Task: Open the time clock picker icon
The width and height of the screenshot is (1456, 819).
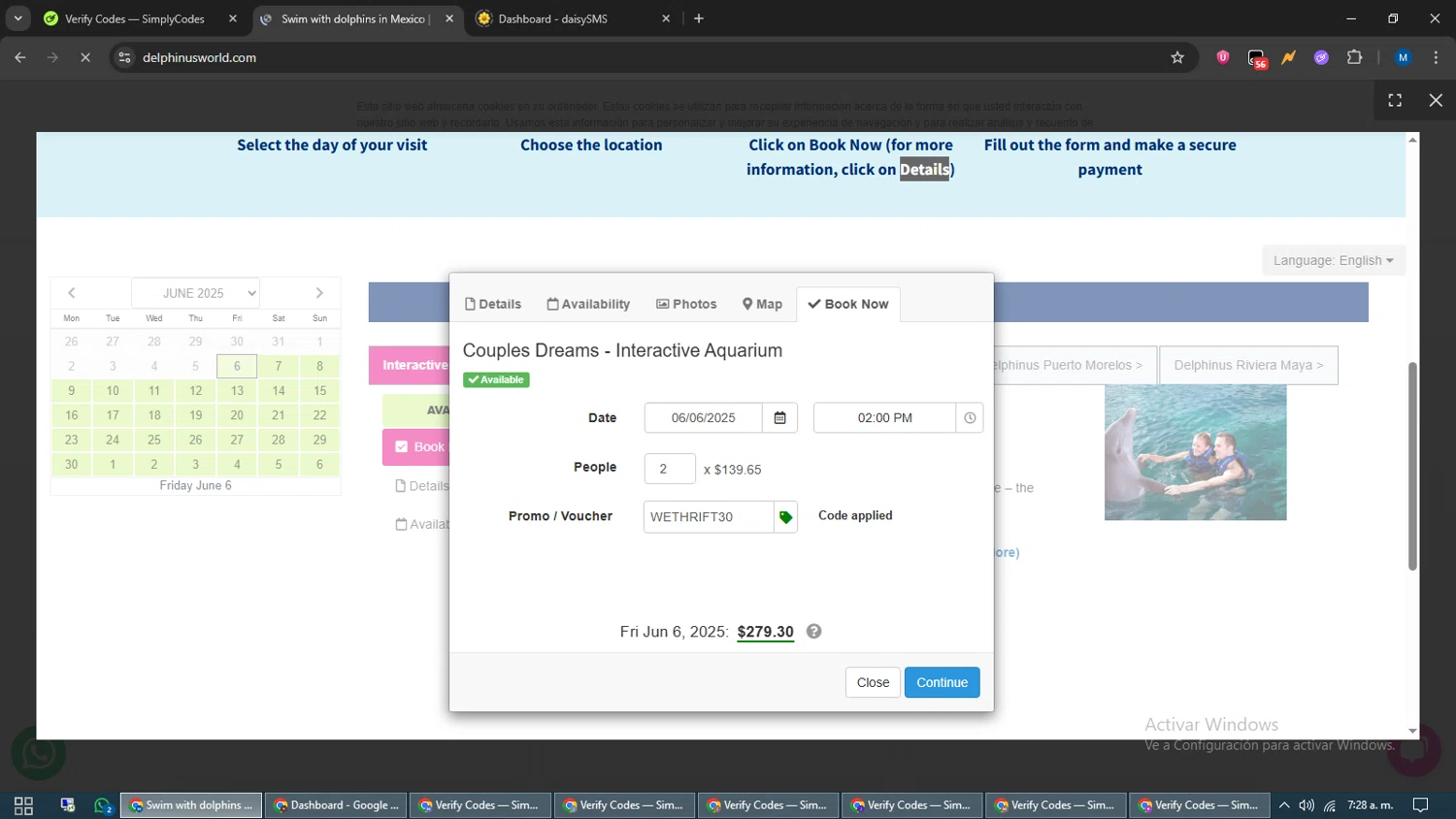Action: pos(970,418)
